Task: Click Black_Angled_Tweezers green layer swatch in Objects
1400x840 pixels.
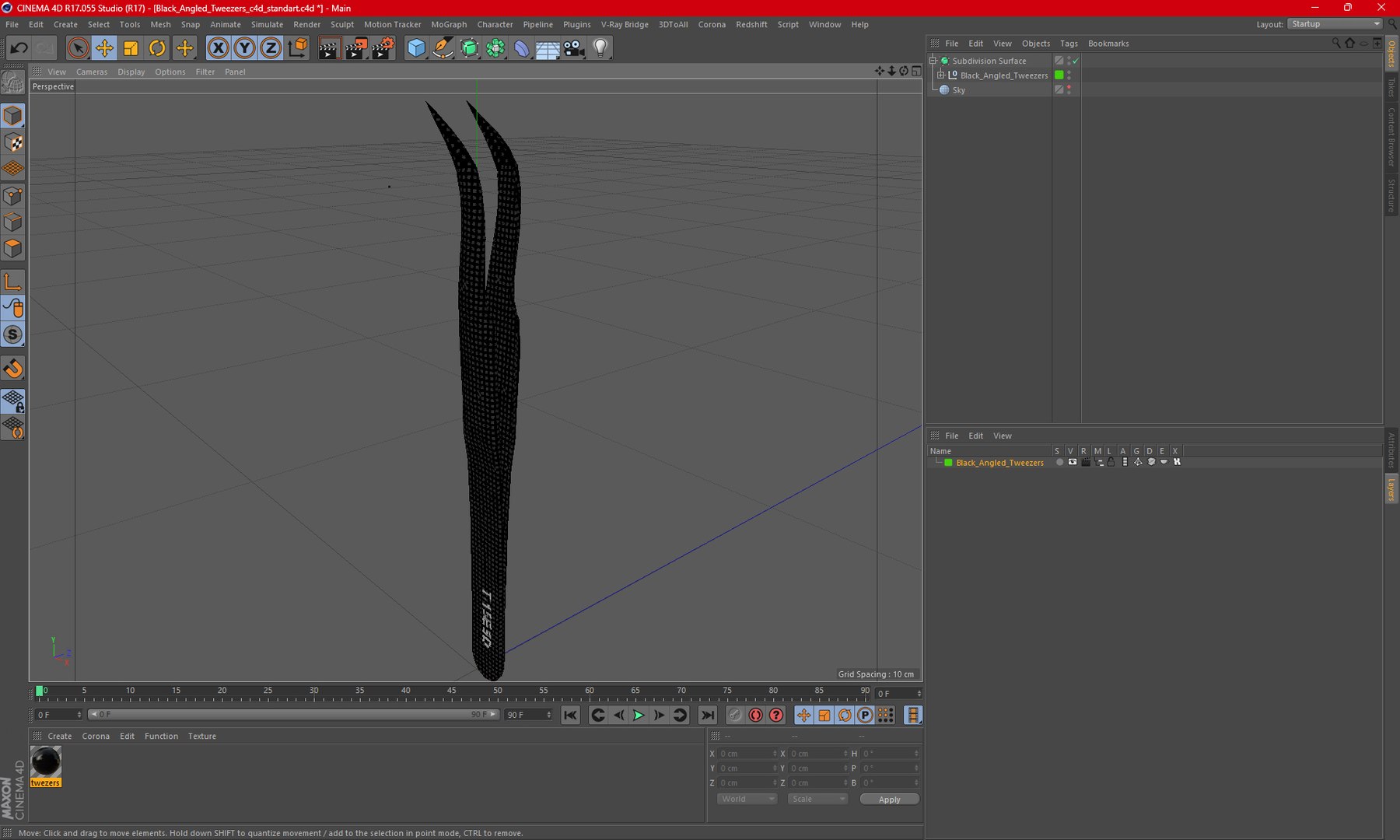Action: [1059, 75]
